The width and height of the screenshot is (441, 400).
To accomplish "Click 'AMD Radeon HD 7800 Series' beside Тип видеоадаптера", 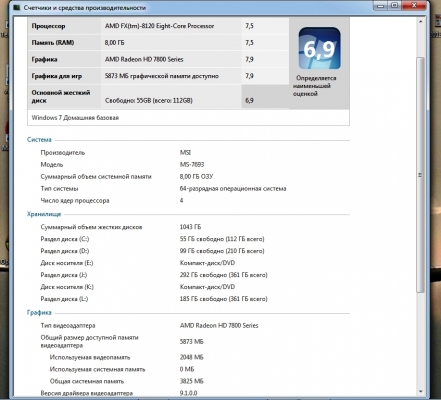I will point(219,326).
